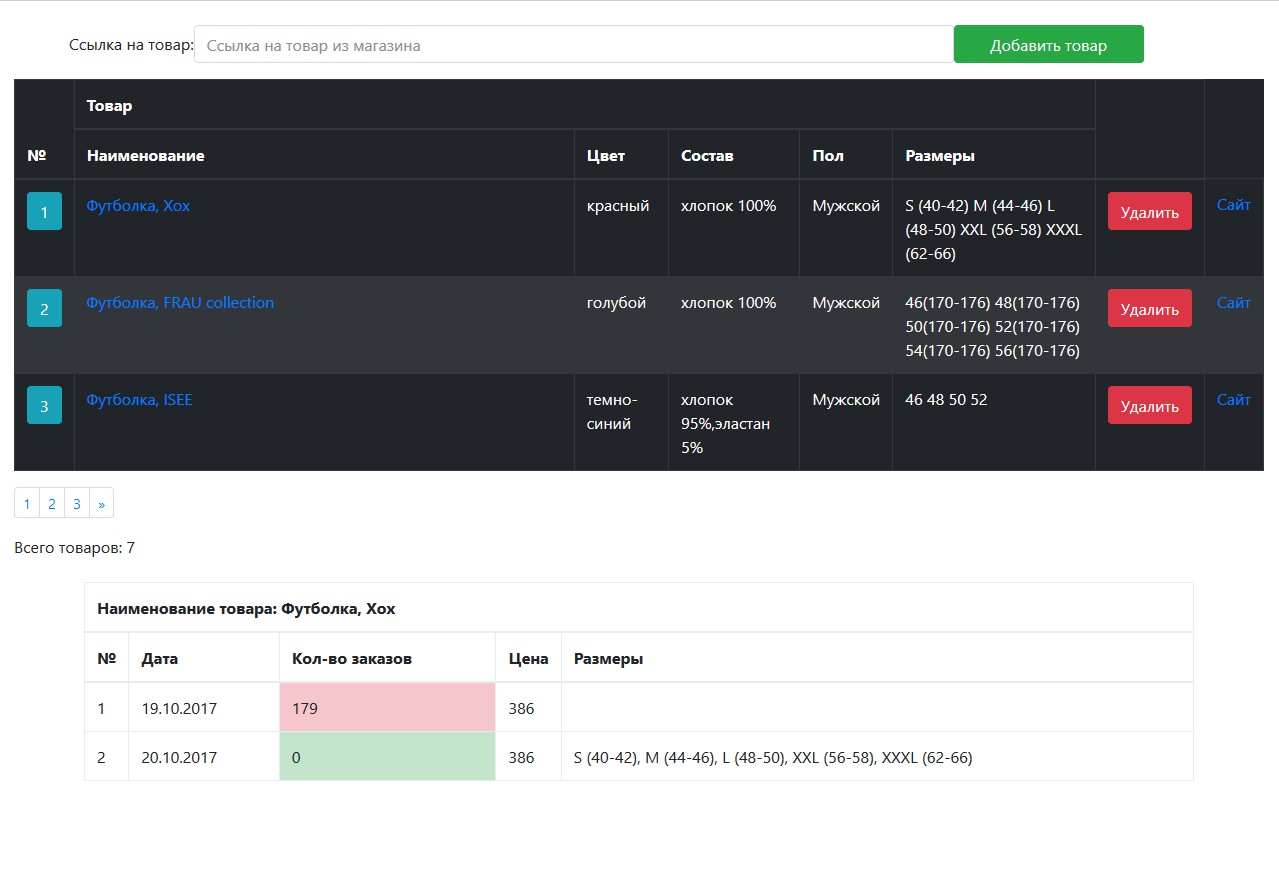Click the number 2 row badge
Image resolution: width=1279 pixels, height=880 pixels.
point(44,309)
